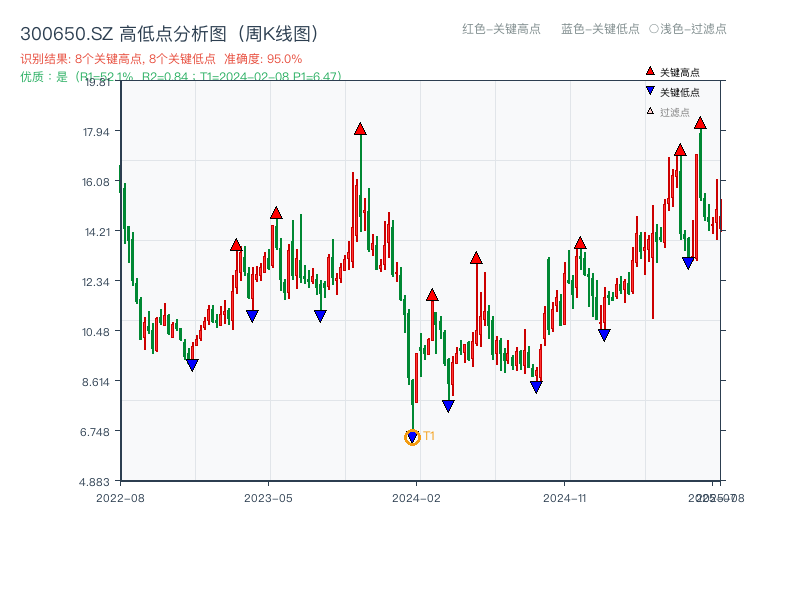The image size is (800, 600).
Task: Click the green 优质 result line
Action: pos(180,76)
